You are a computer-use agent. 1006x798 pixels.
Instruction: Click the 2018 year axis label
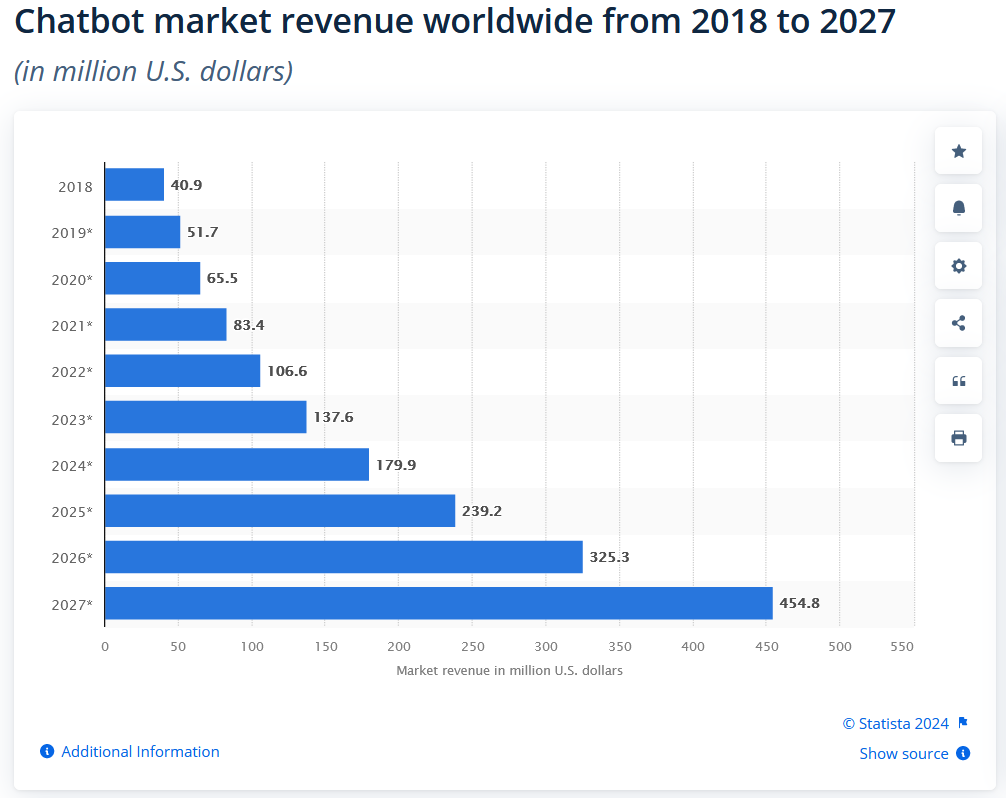[x=76, y=187]
